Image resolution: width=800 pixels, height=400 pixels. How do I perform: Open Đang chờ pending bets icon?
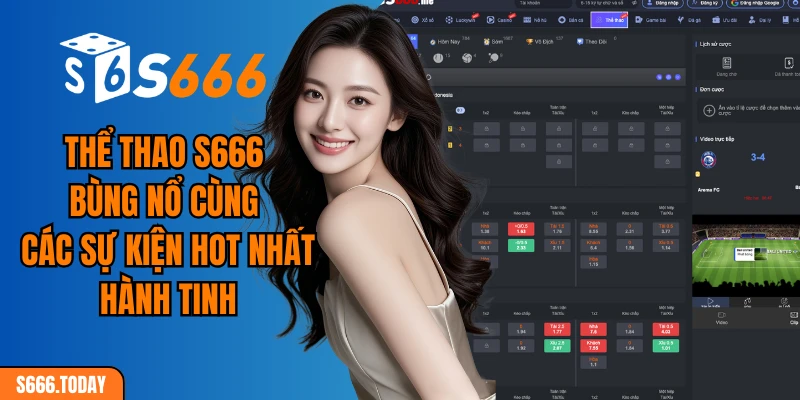[x=727, y=63]
